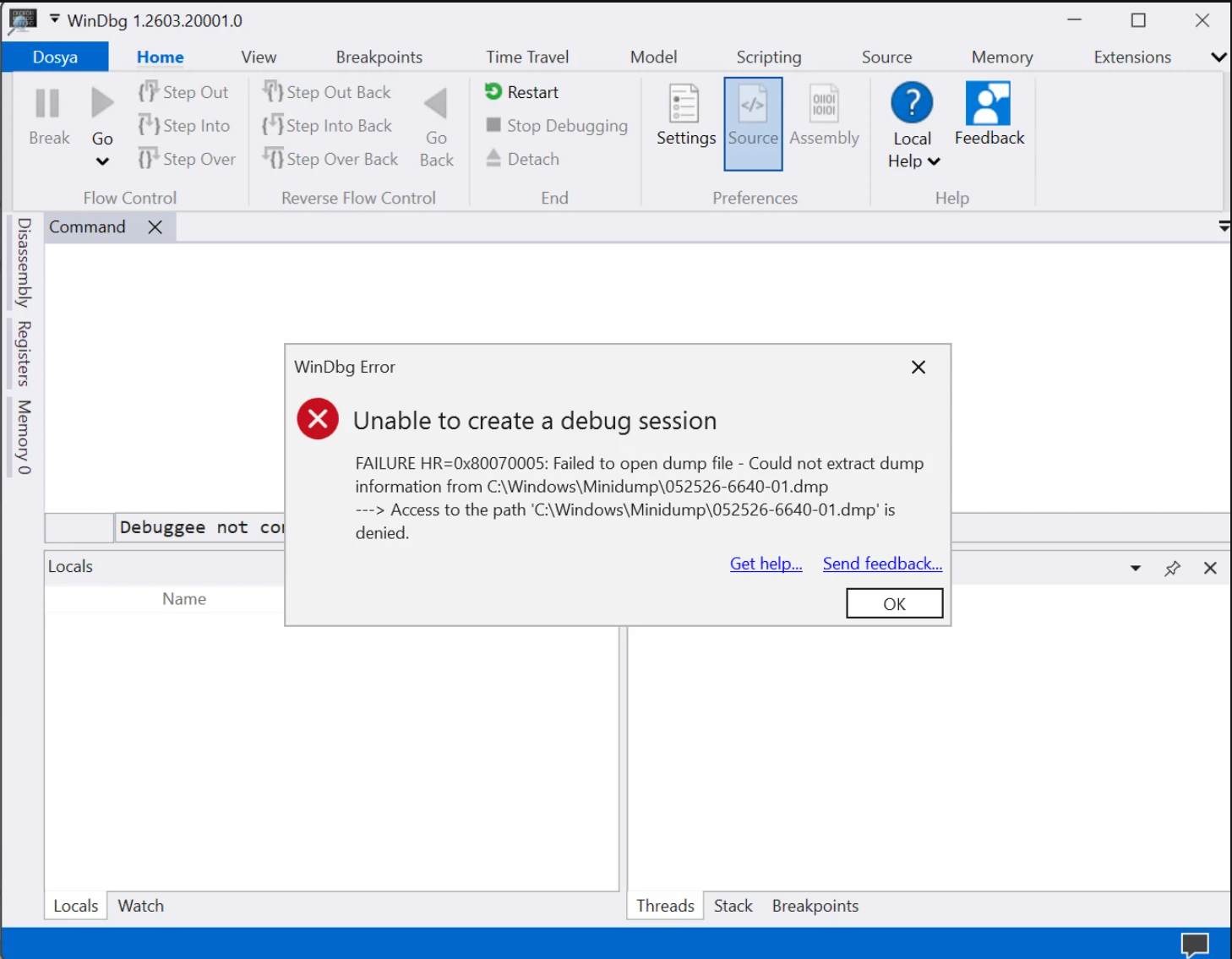Open the Command window options dropdown
The height and width of the screenshot is (959, 1232).
[1224, 226]
